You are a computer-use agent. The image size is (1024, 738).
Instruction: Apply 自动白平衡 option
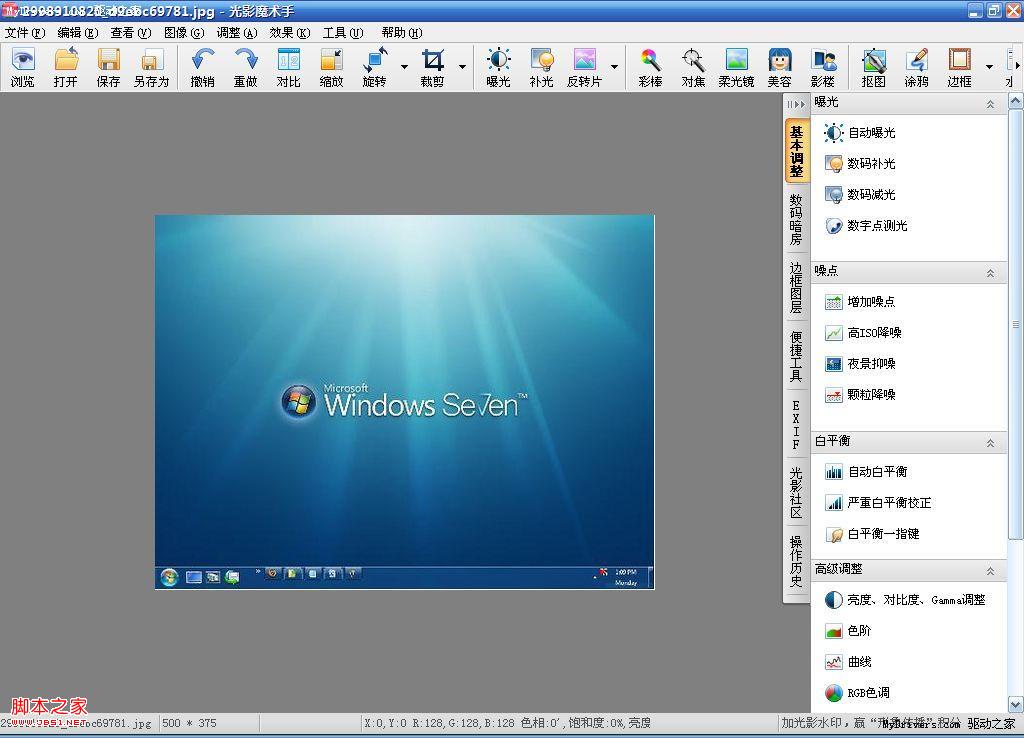pyautogui.click(x=866, y=472)
